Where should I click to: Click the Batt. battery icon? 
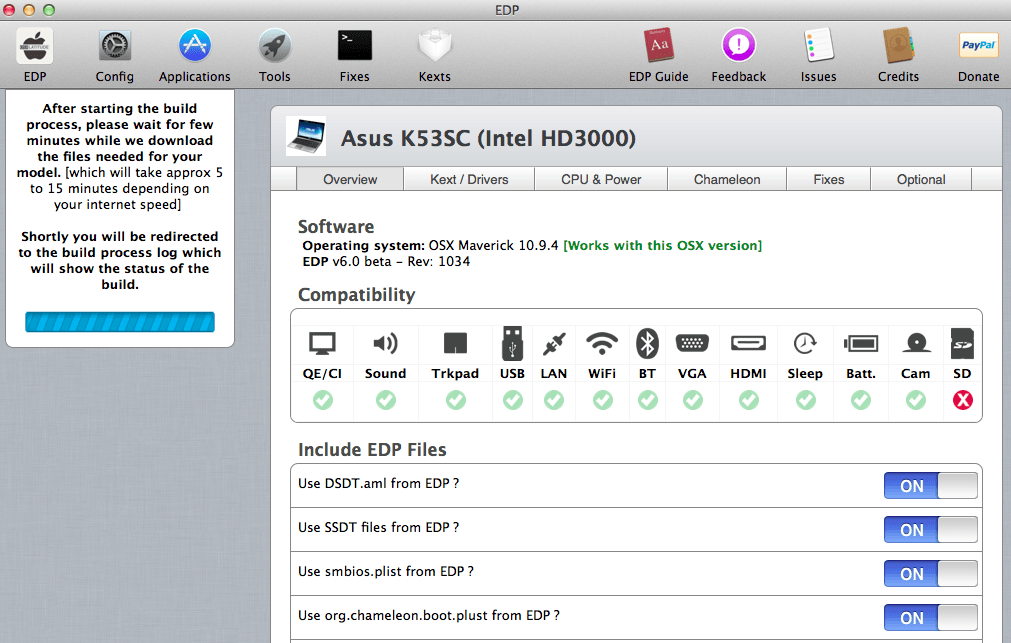861,344
